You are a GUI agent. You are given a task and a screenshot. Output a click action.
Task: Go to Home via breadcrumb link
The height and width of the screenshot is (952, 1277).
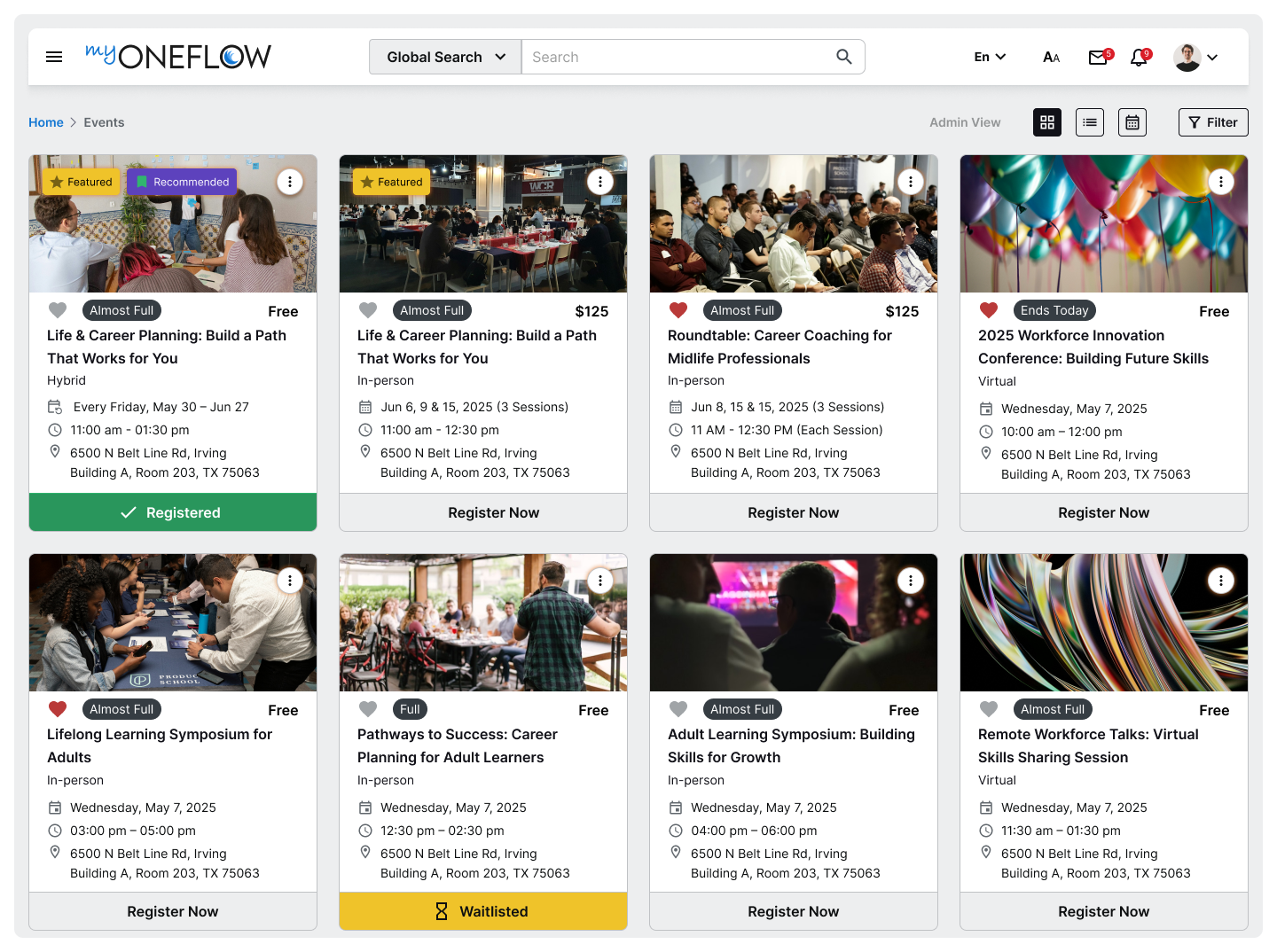click(46, 122)
